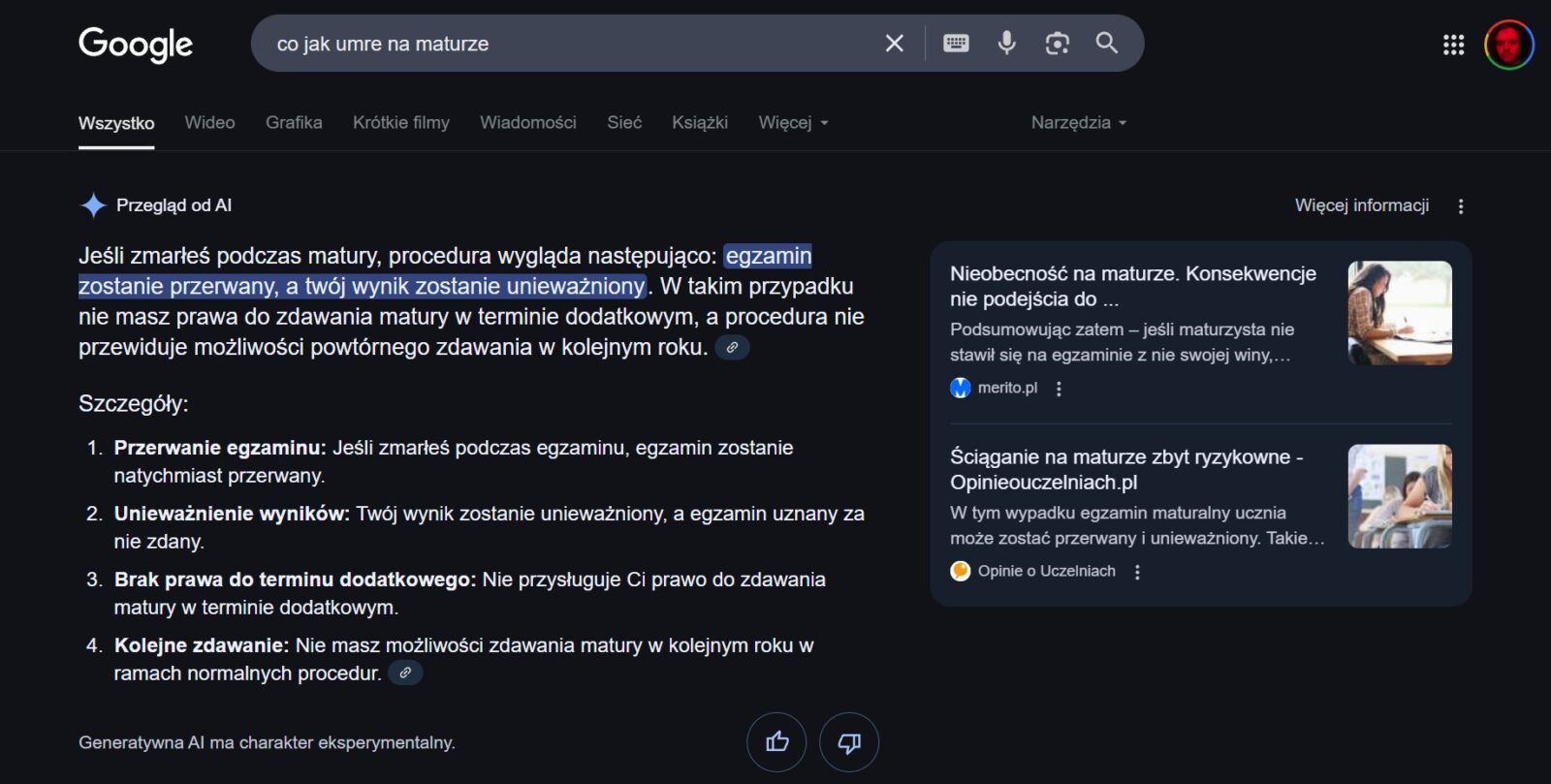Click the Opinie o Uczelniach source name
This screenshot has width=1551, height=784.
1047,571
